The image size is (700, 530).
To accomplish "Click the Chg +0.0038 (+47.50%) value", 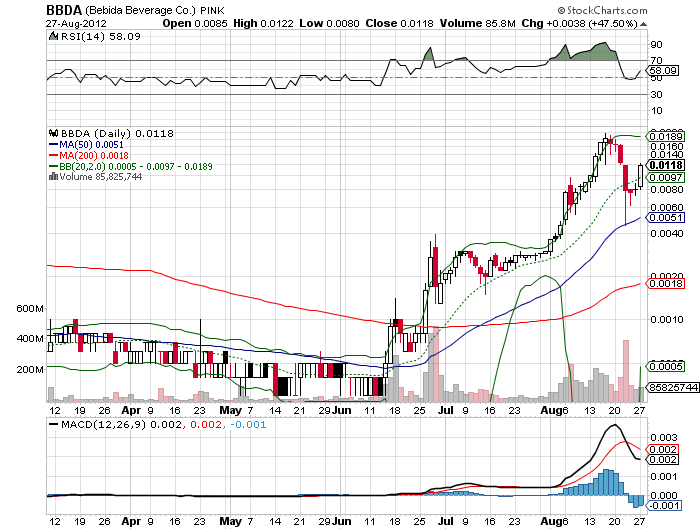I will (x=579, y=23).
